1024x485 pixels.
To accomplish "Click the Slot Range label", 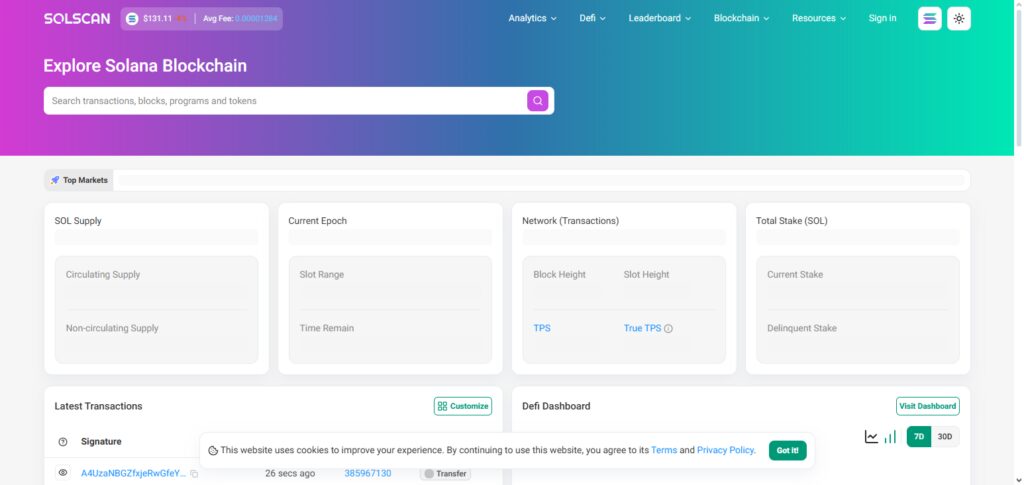I will [322, 275].
